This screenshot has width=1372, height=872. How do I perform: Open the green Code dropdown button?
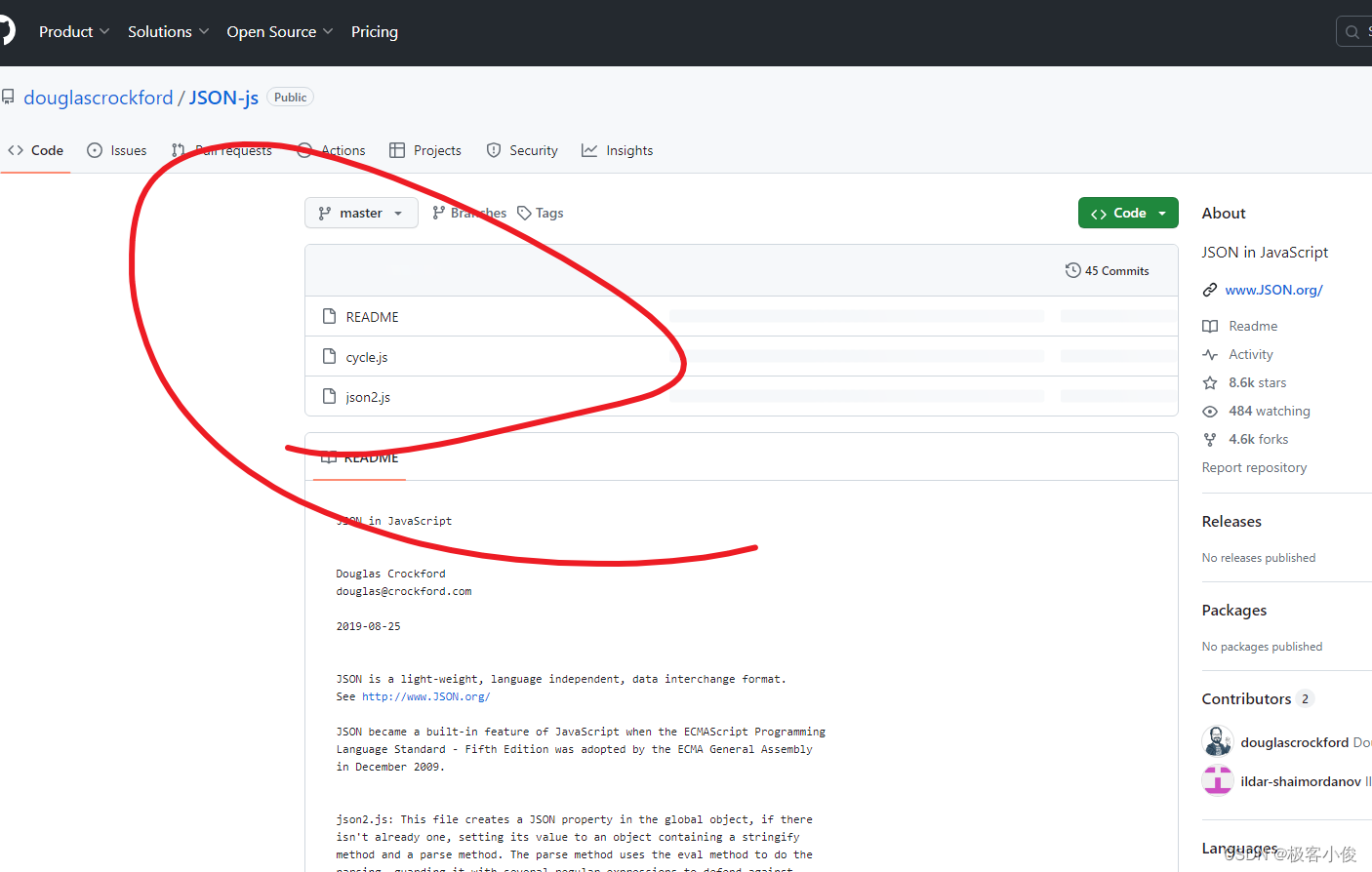coord(1128,213)
